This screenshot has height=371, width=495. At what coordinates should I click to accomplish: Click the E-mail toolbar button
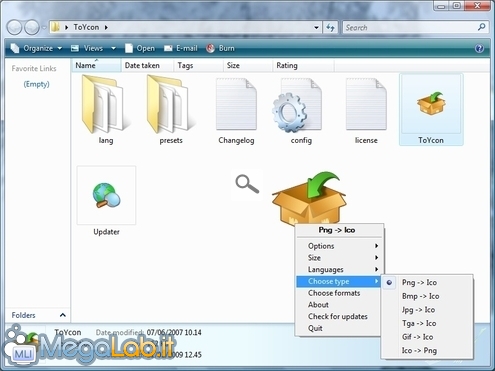coord(181,49)
